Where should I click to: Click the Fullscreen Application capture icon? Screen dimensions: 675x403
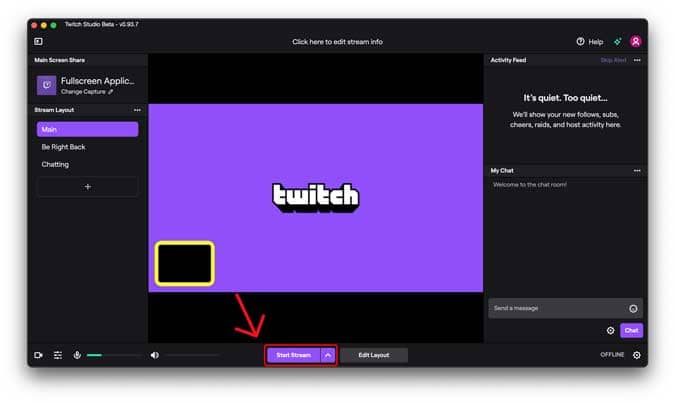pyautogui.click(x=46, y=85)
